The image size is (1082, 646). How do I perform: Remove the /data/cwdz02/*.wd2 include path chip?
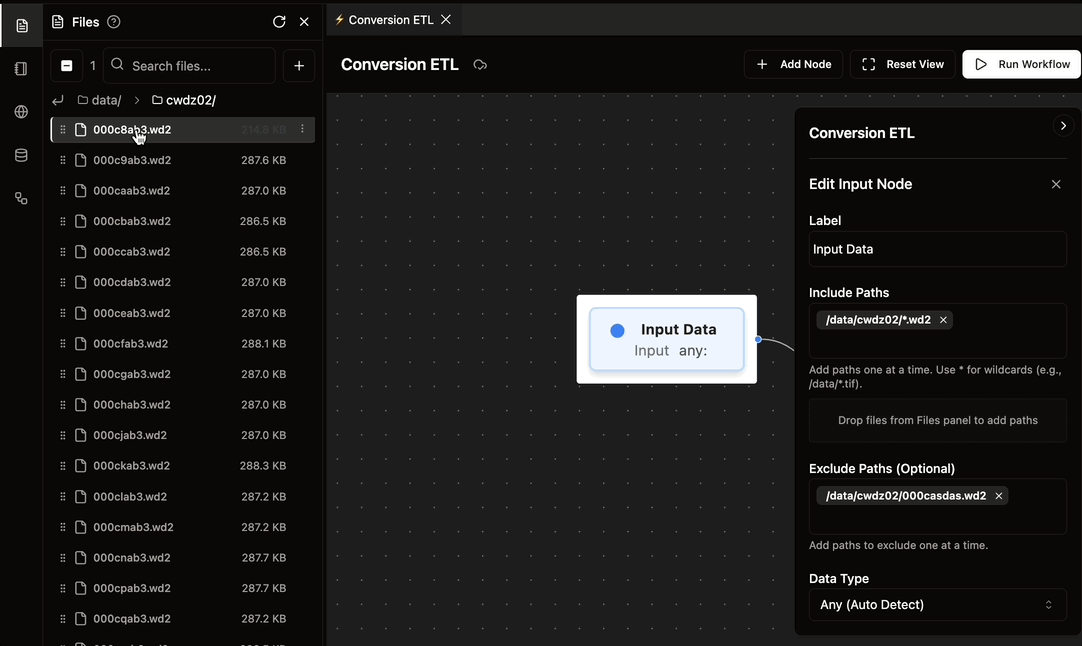[x=942, y=320]
